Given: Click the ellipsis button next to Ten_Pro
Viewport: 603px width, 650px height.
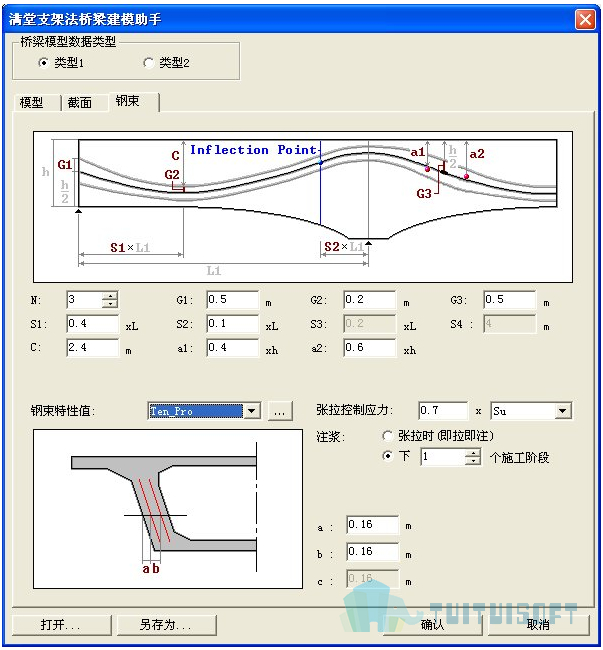Looking at the screenshot, I should point(280,411).
